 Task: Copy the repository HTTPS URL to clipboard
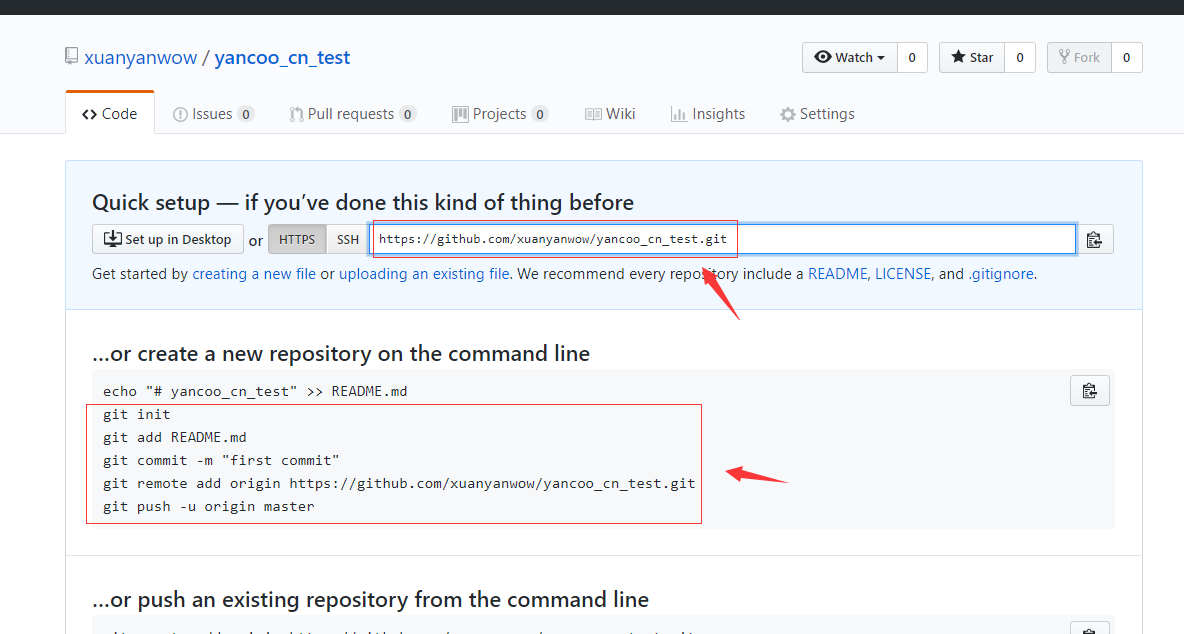coord(1094,240)
